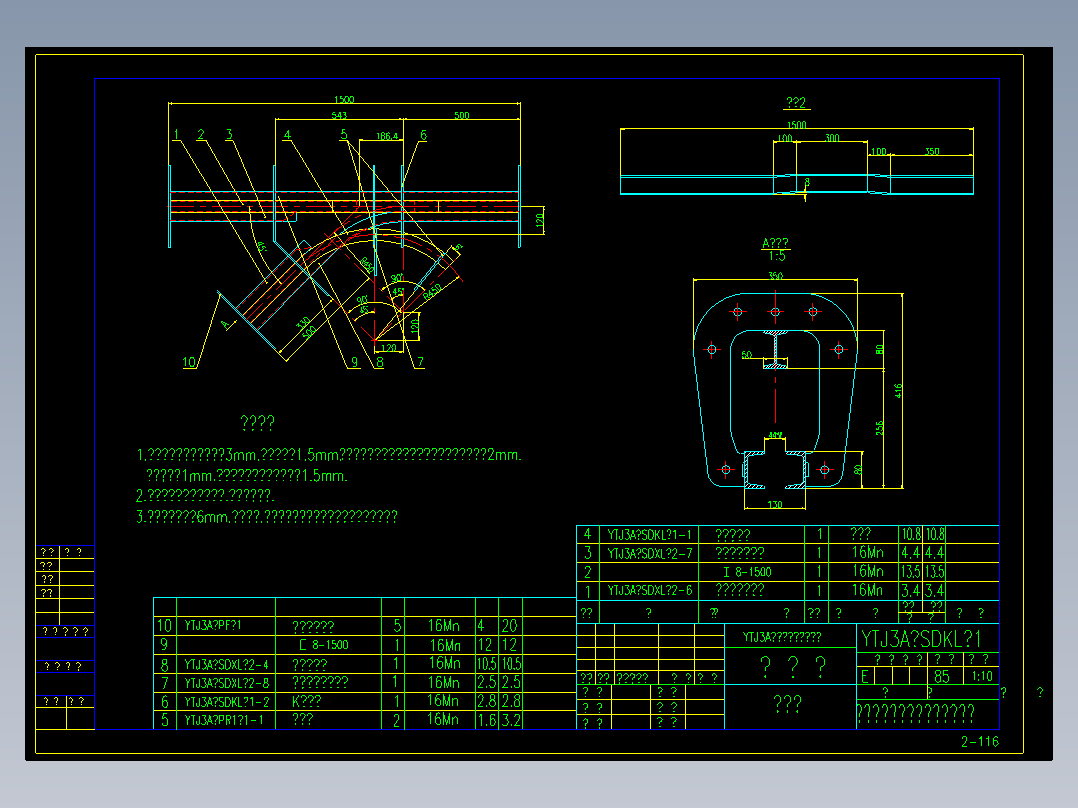The width and height of the screenshot is (1078, 808).
Task: Click the '[ 8-1500' entry in row 9
Action: tap(324, 645)
